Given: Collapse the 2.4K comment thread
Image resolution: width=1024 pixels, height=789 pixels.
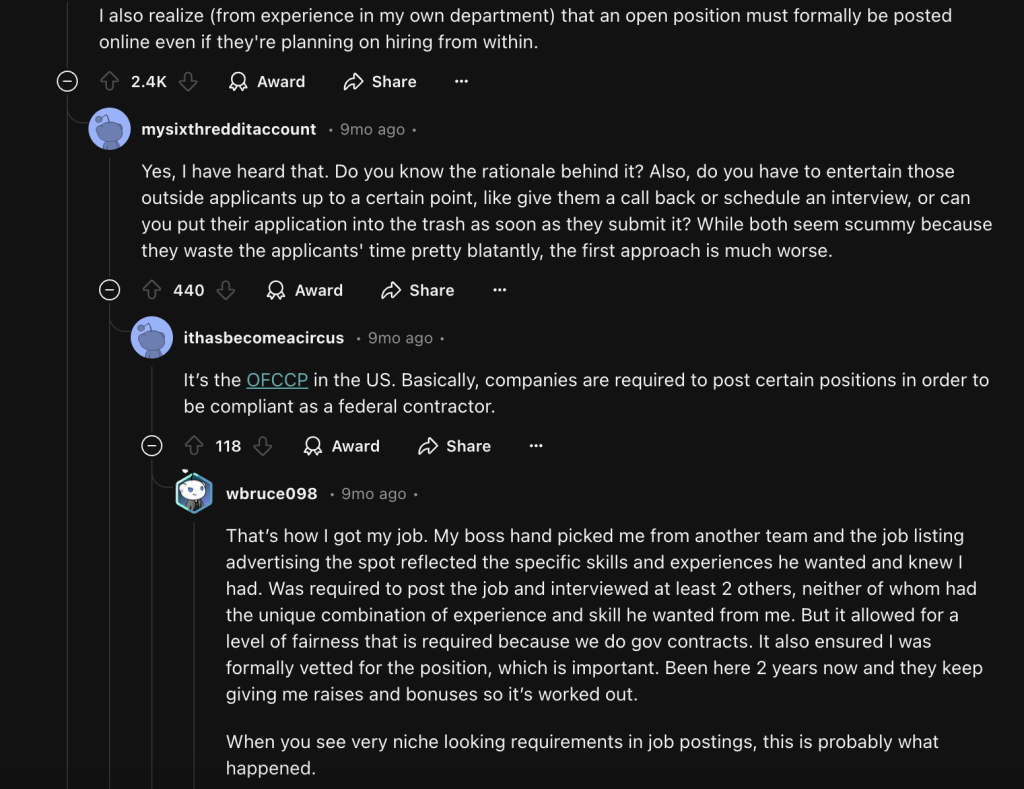Looking at the screenshot, I should coord(68,82).
